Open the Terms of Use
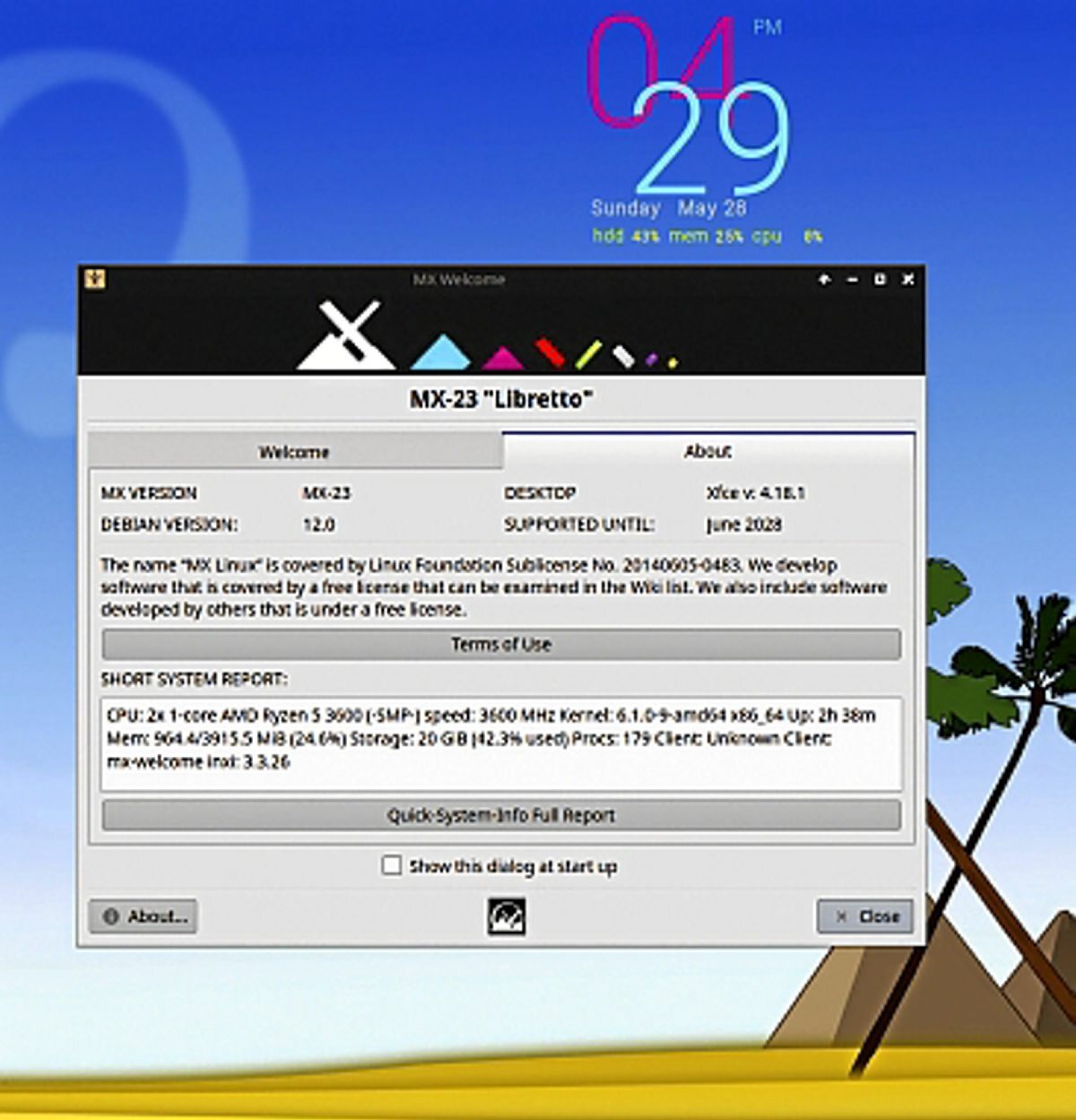The image size is (1076, 1120). click(501, 644)
